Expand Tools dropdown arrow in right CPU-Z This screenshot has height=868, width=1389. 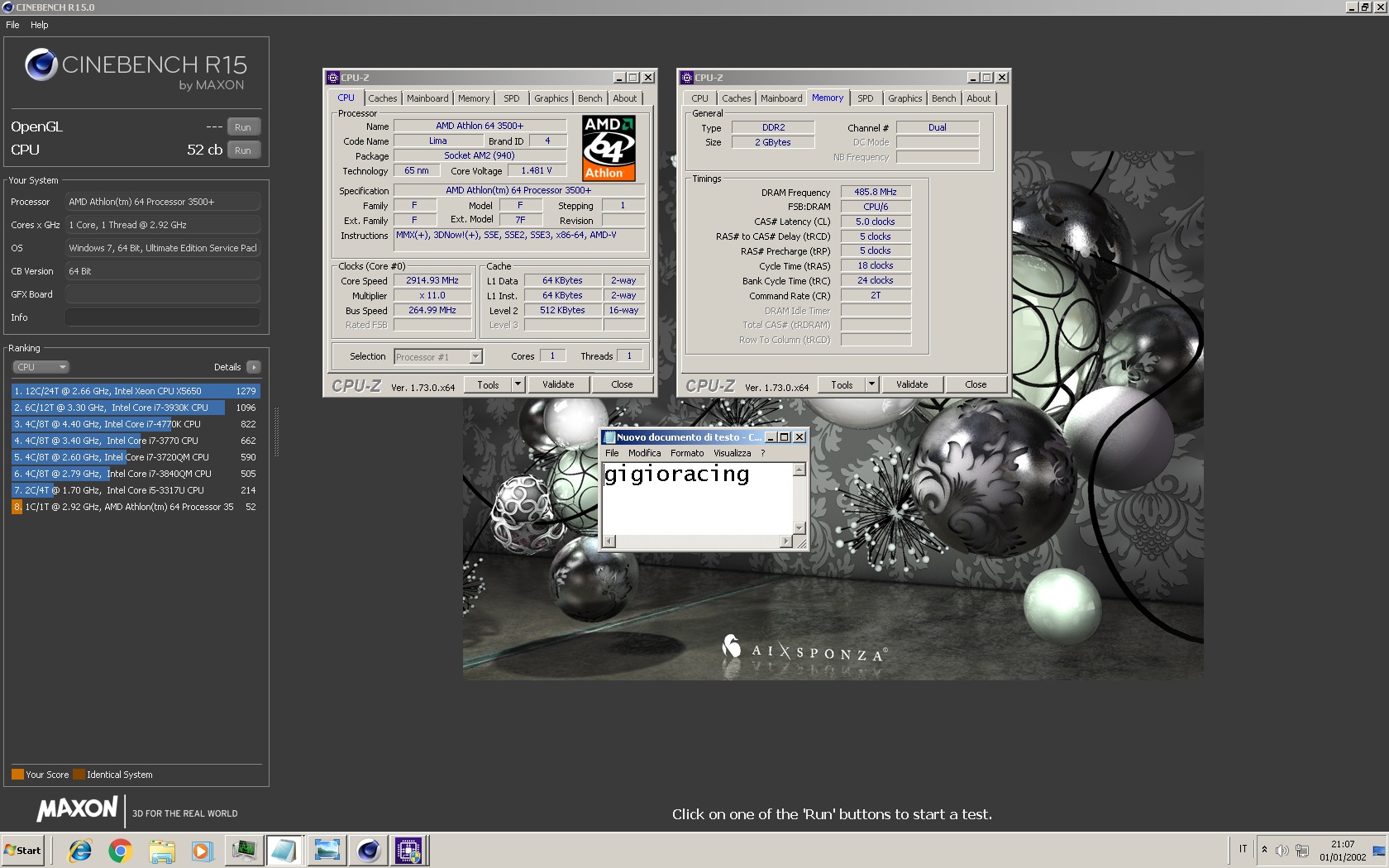pos(871,385)
